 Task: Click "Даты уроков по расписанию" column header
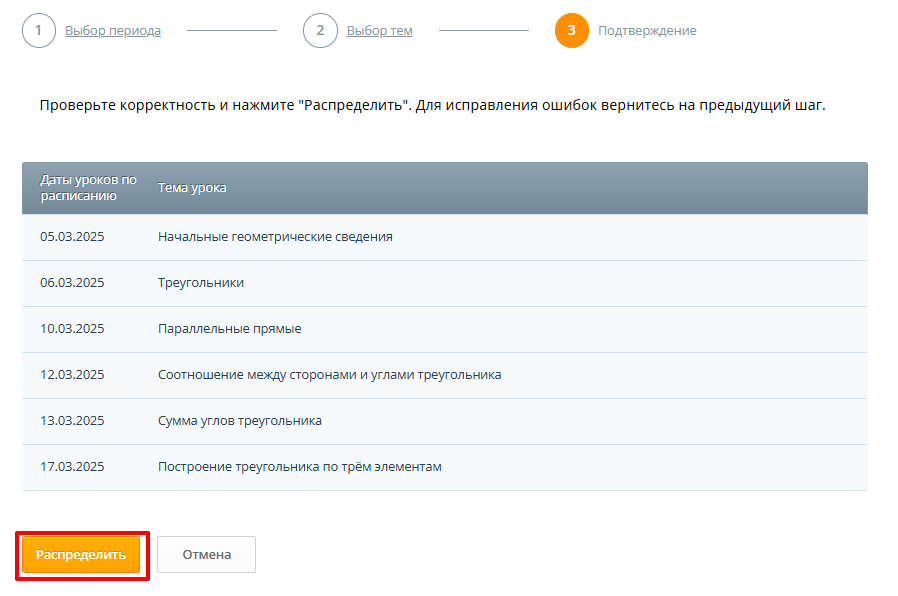(88, 188)
